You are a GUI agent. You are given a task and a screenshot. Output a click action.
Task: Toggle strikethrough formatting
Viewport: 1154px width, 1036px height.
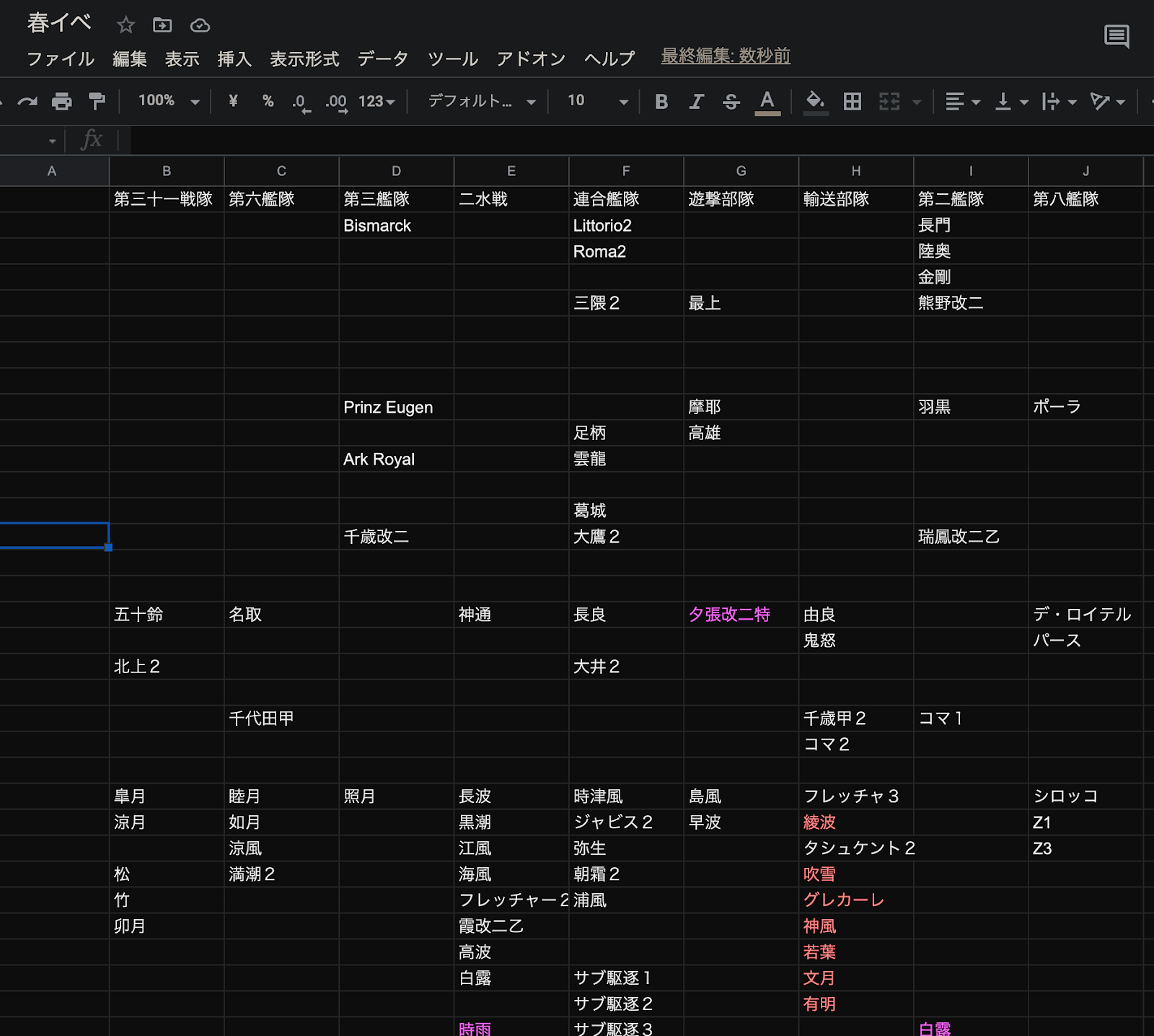731,102
